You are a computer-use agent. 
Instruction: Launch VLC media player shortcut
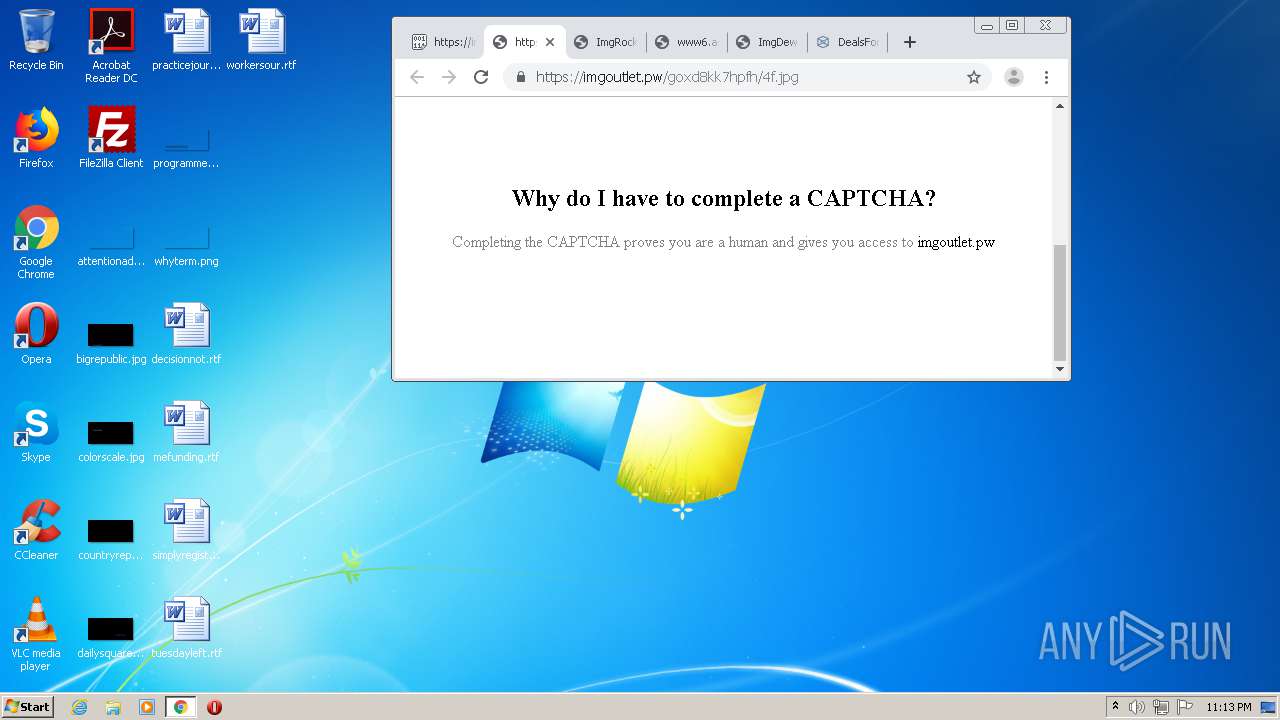tap(36, 634)
